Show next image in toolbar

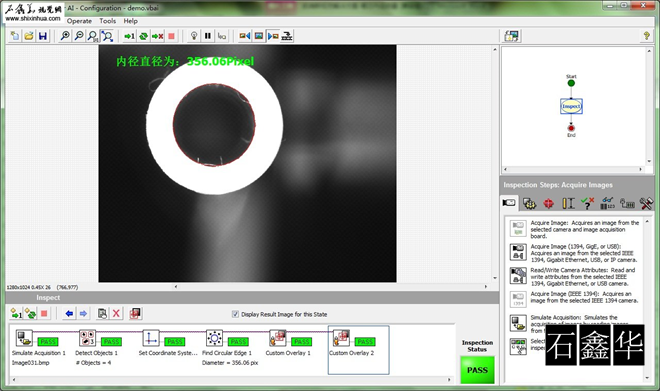(273, 36)
